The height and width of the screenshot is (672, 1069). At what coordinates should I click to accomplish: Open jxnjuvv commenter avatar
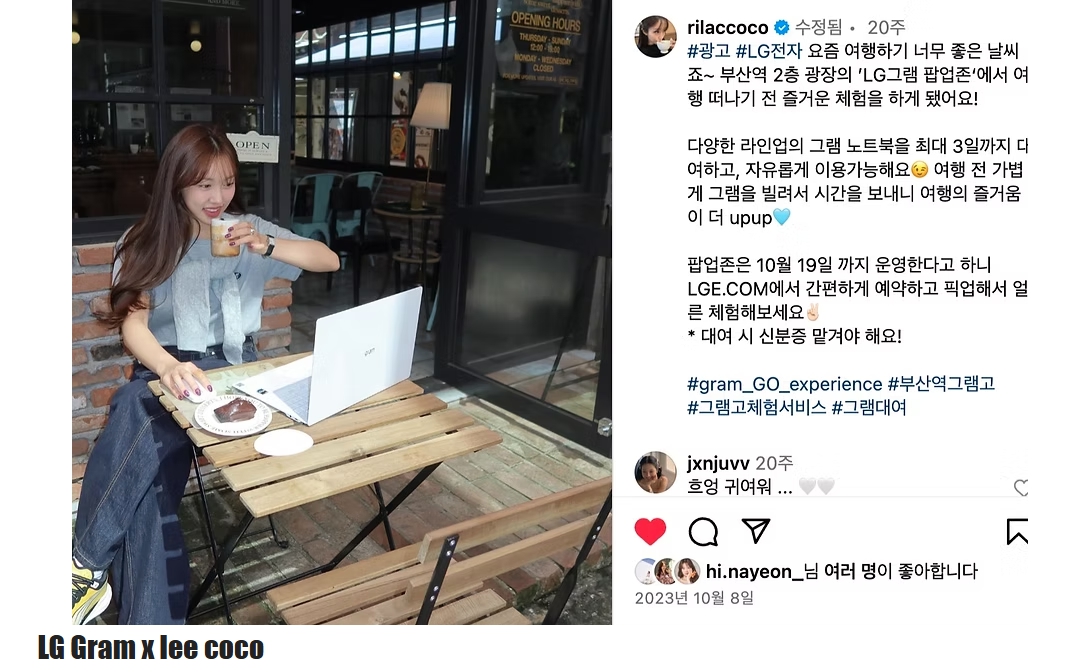coord(655,472)
